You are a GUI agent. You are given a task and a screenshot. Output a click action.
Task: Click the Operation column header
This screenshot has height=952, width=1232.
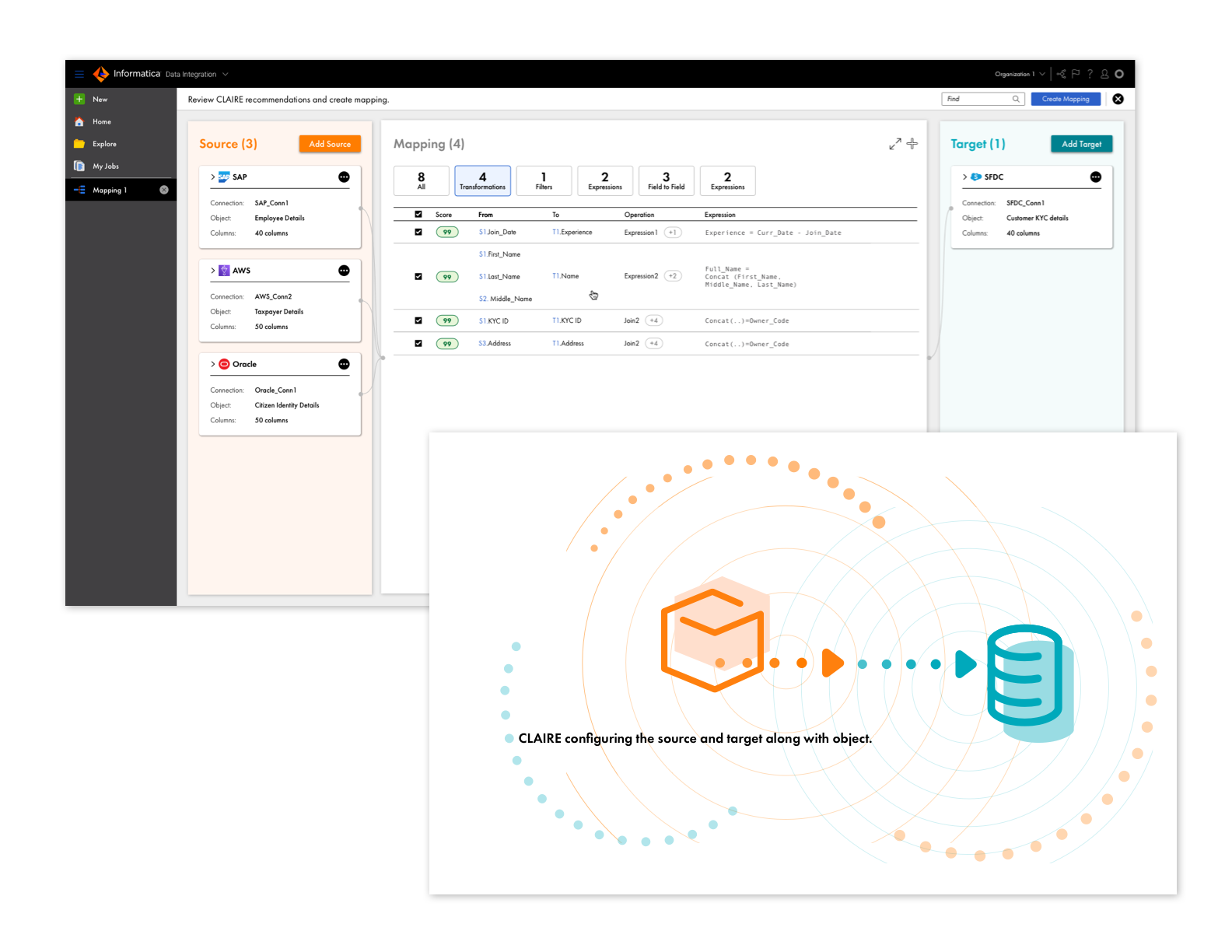[x=639, y=215]
